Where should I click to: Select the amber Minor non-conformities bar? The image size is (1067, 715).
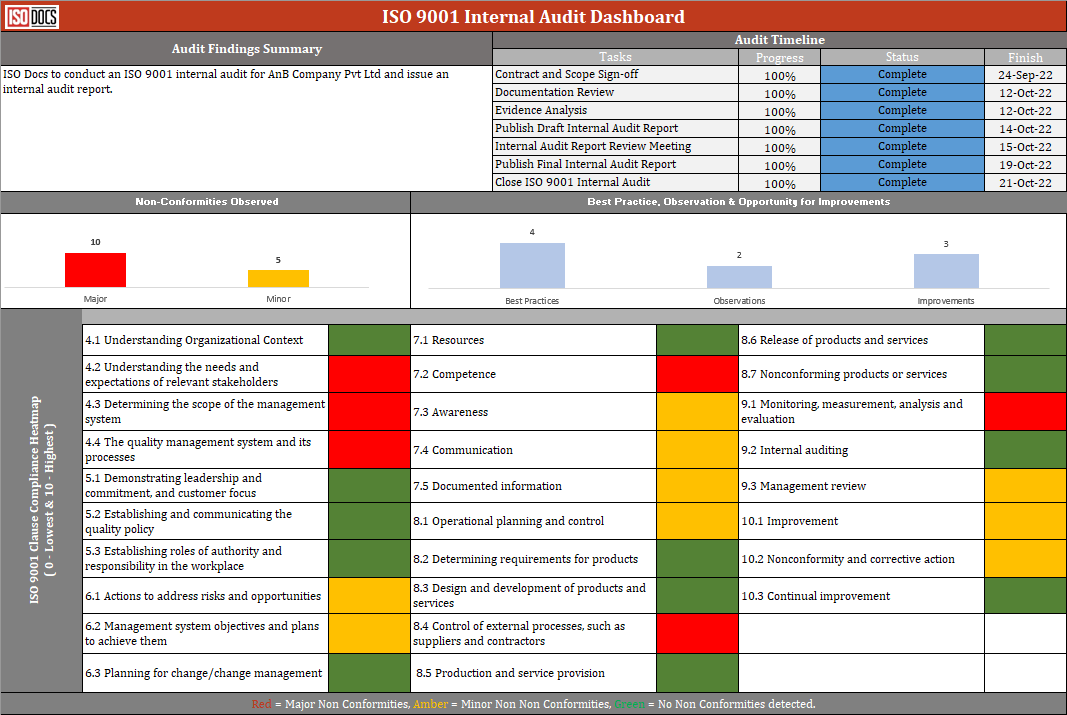[278, 278]
